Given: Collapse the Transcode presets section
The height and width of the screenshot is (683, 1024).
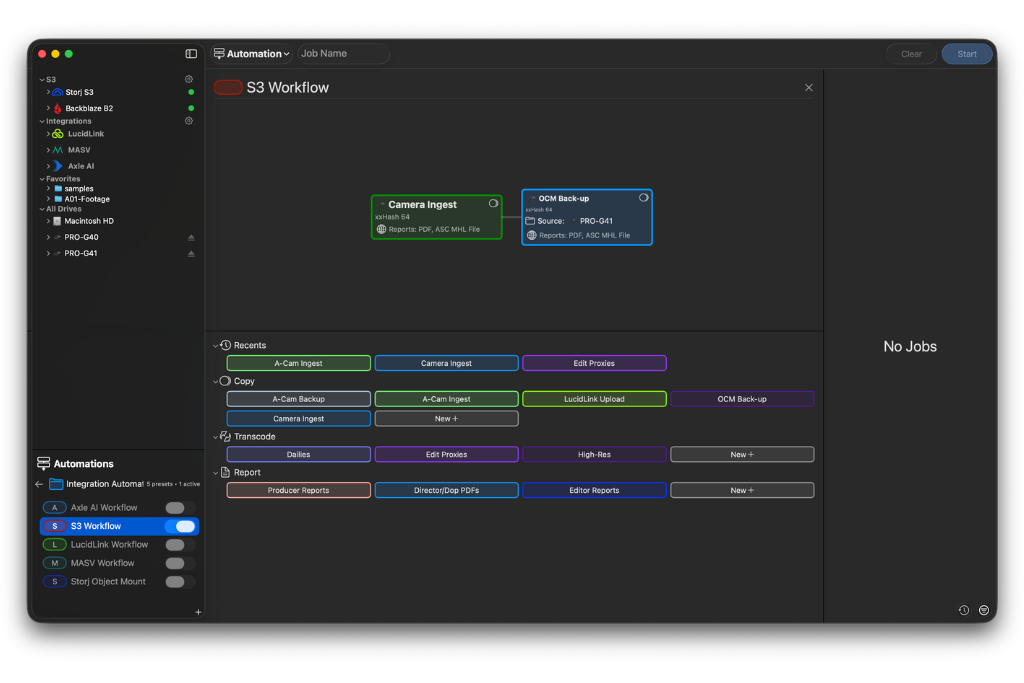Looking at the screenshot, I should pyautogui.click(x=216, y=437).
